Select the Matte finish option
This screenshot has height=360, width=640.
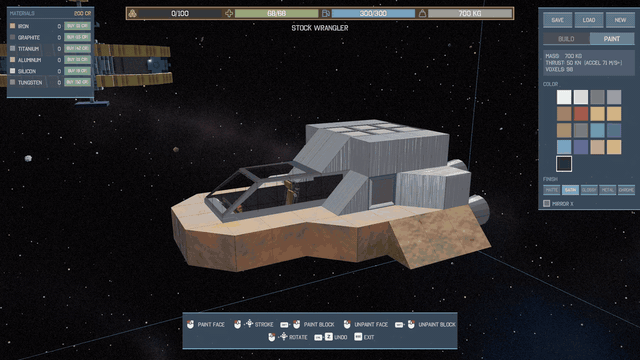(x=551, y=190)
